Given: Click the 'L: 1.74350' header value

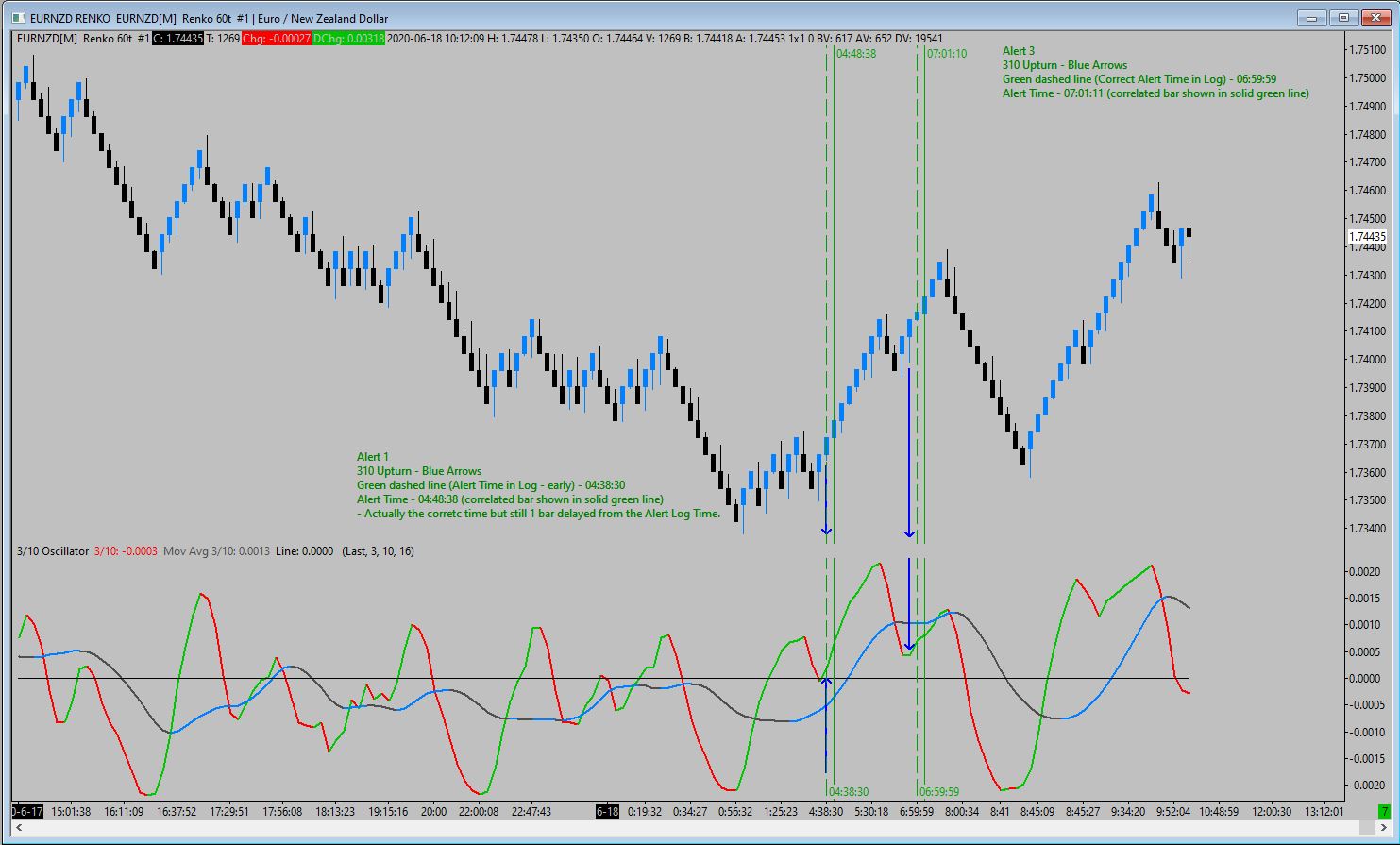Looking at the screenshot, I should (x=567, y=39).
